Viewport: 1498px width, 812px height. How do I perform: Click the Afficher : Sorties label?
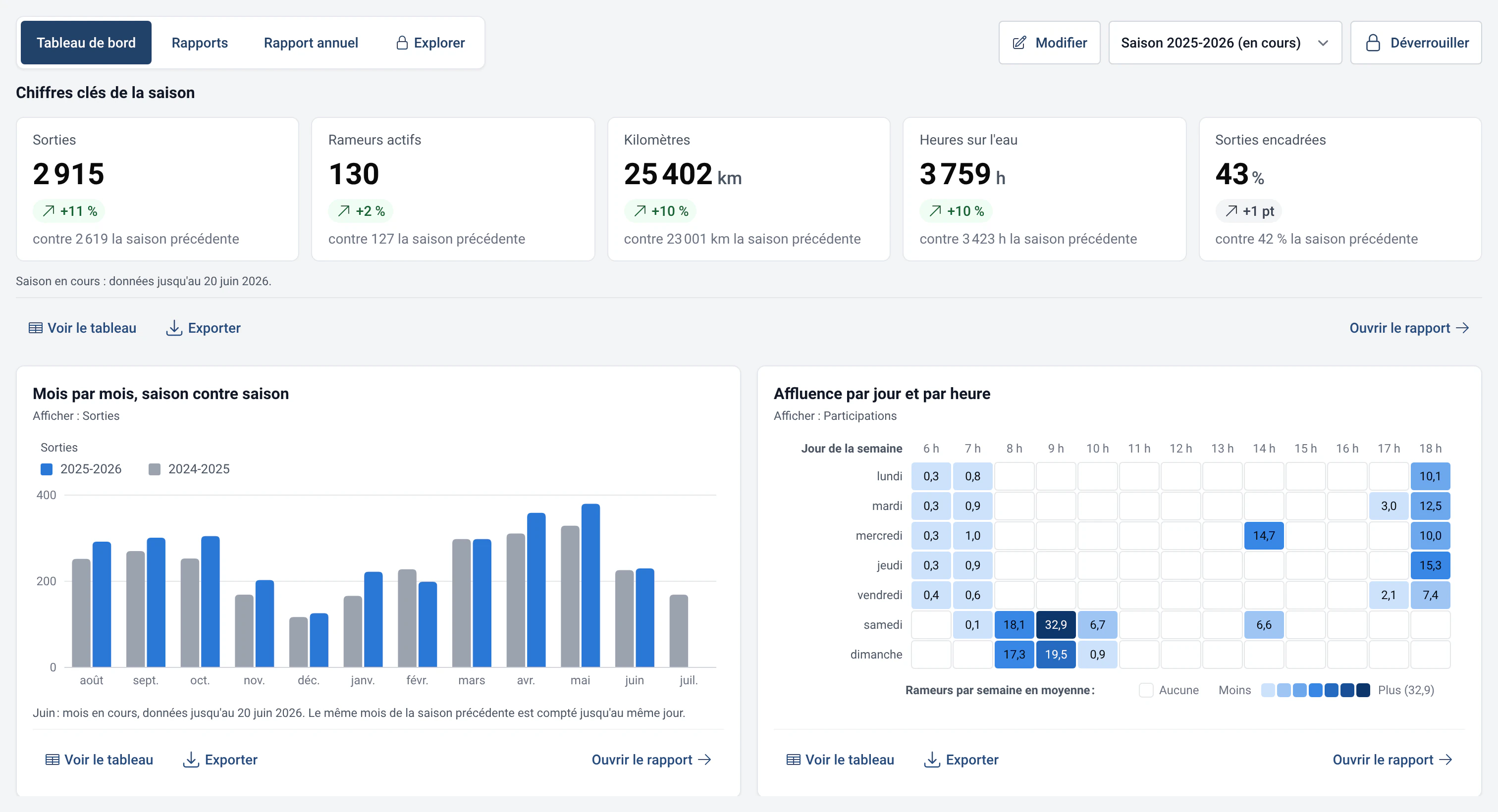[x=76, y=415]
